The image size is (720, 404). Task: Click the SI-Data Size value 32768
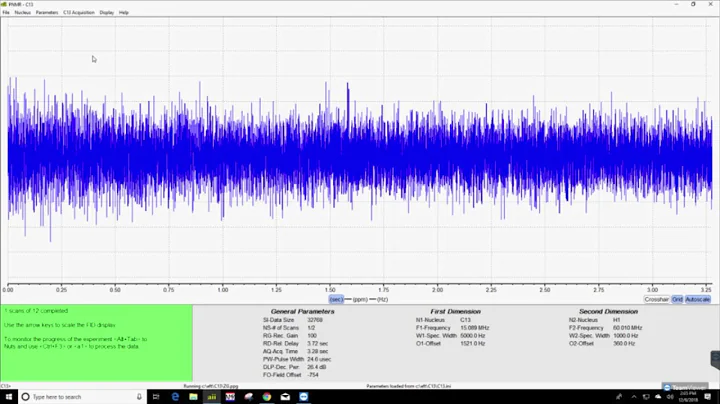[x=315, y=320]
